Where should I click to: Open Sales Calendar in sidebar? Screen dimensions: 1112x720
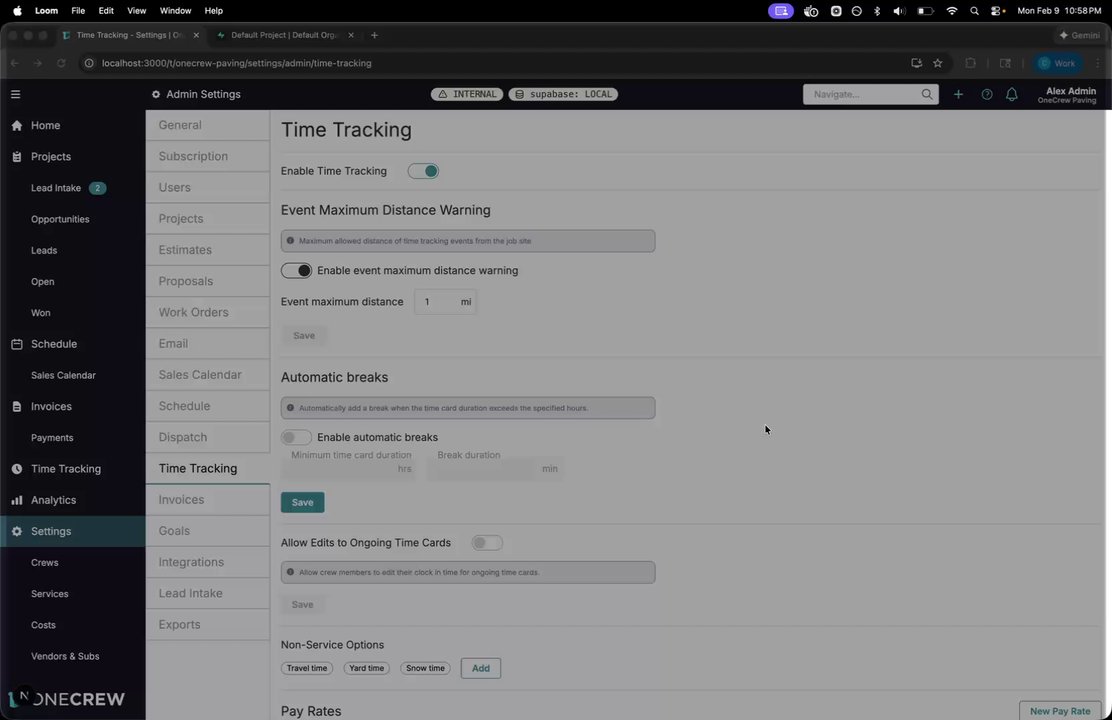(63, 375)
